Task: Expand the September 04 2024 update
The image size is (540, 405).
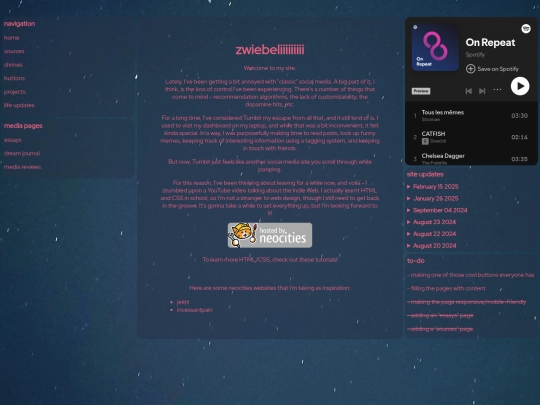Action: point(437,210)
